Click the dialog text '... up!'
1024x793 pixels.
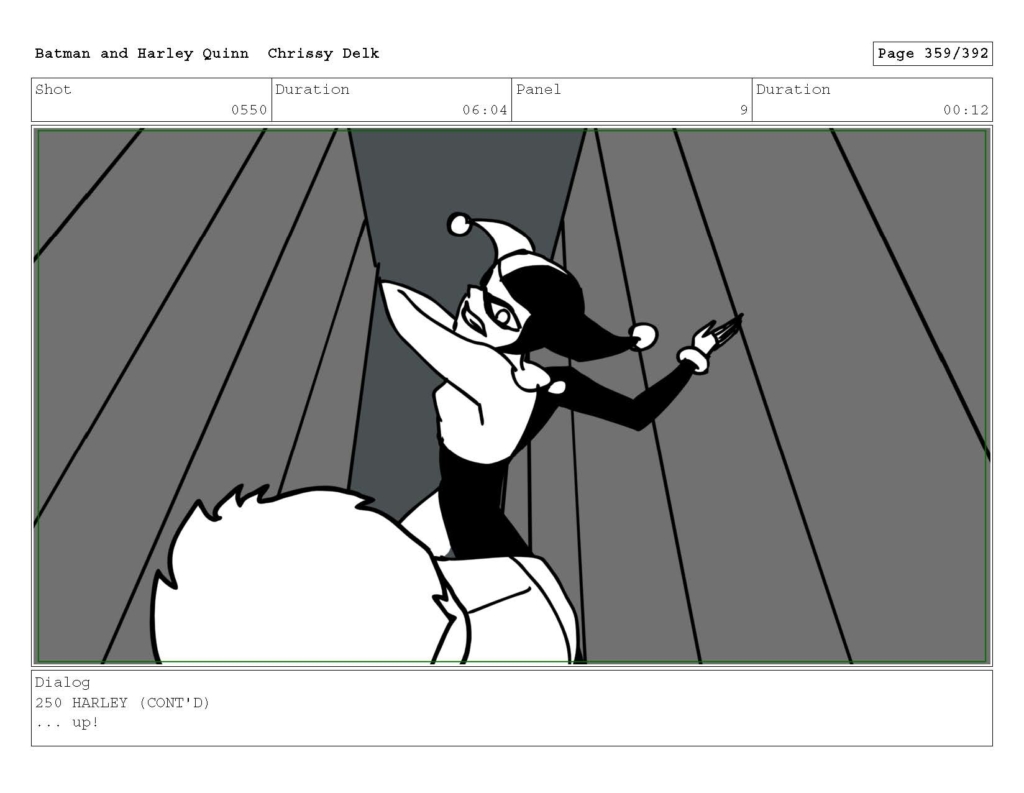point(67,723)
